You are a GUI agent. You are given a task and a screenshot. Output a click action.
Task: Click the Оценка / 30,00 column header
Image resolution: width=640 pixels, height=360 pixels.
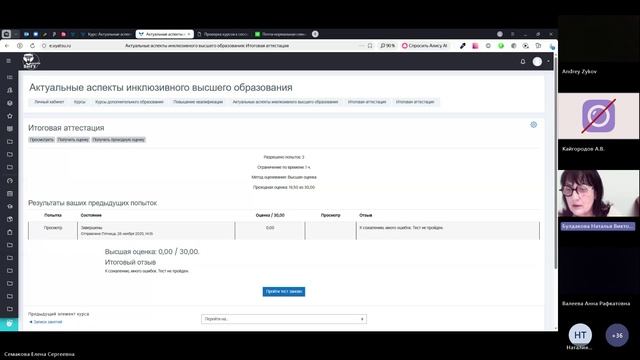pyautogui.click(x=270, y=215)
